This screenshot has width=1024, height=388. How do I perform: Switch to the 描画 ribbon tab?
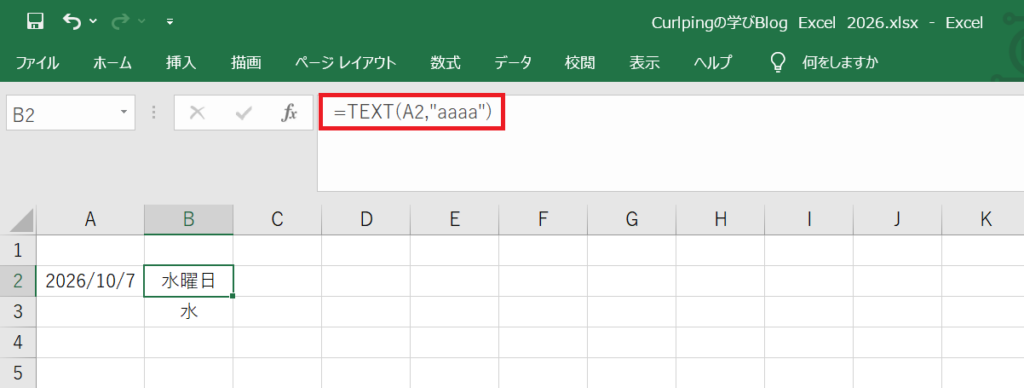(x=246, y=63)
